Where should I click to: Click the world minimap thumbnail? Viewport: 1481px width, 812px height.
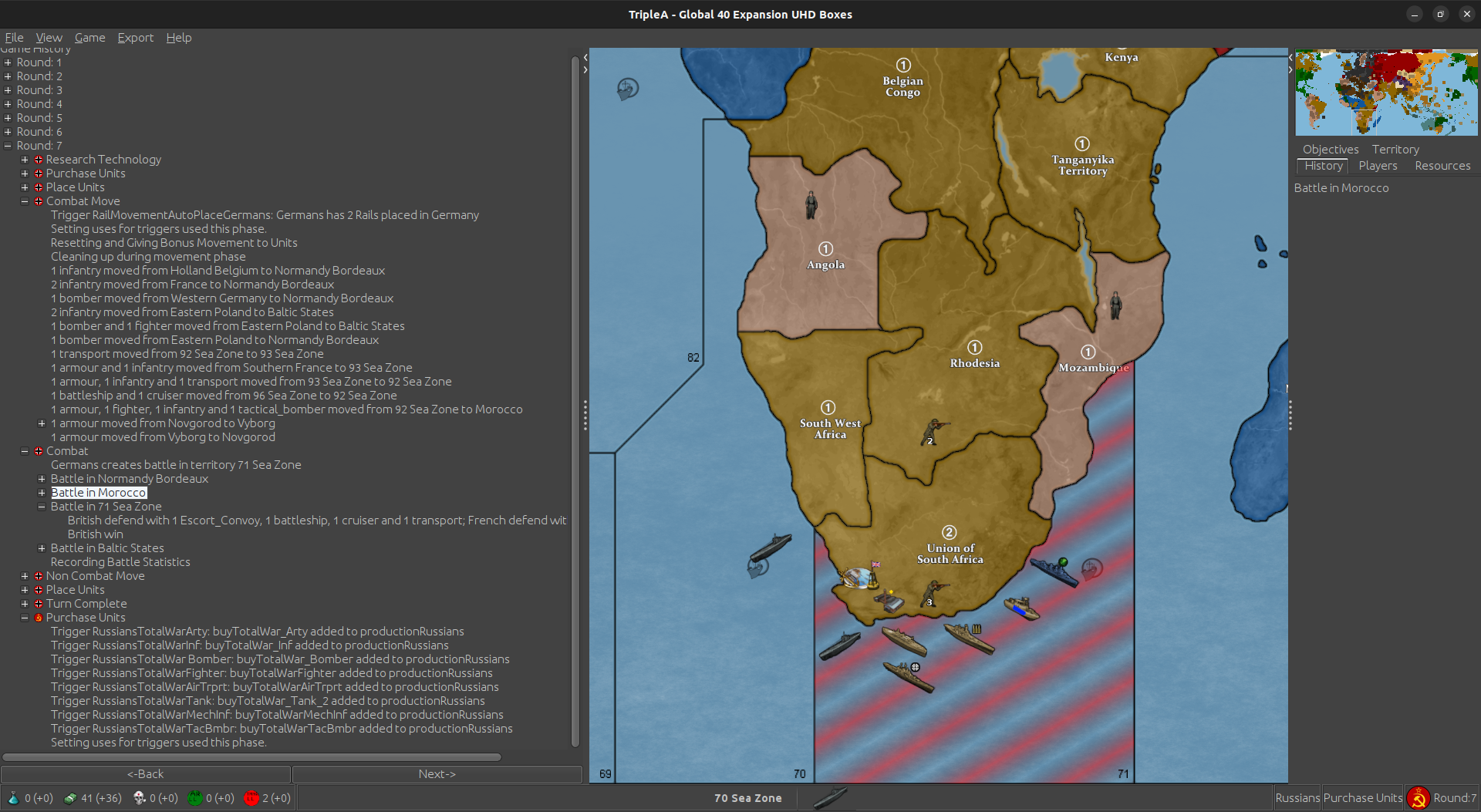pyautogui.click(x=1386, y=93)
